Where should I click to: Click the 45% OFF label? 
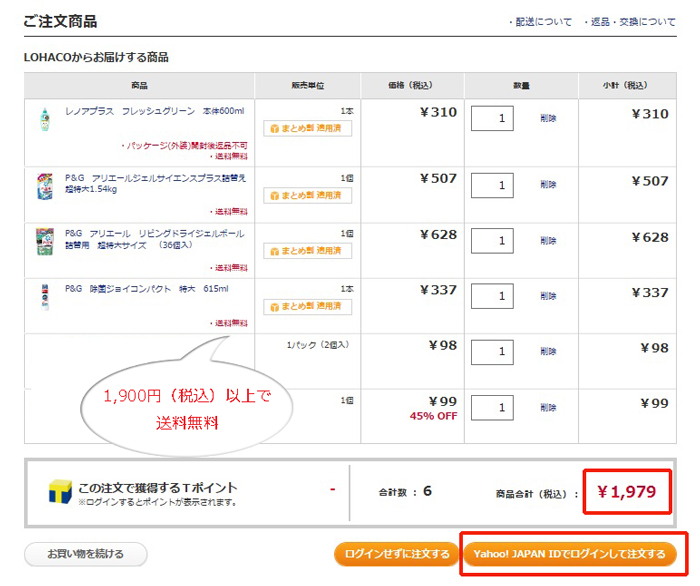[433, 416]
